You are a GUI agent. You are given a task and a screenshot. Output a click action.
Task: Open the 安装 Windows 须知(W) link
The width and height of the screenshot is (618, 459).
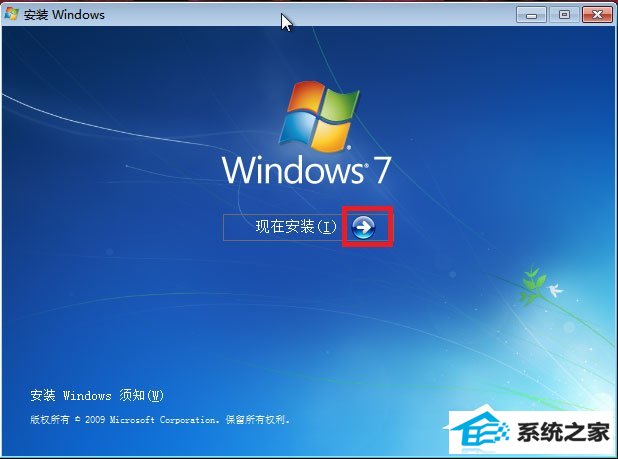(x=97, y=395)
